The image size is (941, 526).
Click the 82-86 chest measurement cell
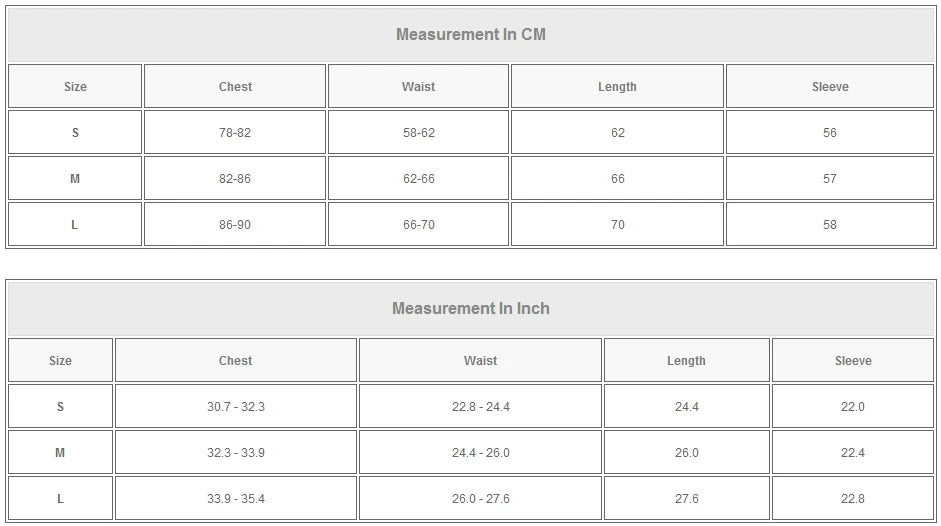235,179
